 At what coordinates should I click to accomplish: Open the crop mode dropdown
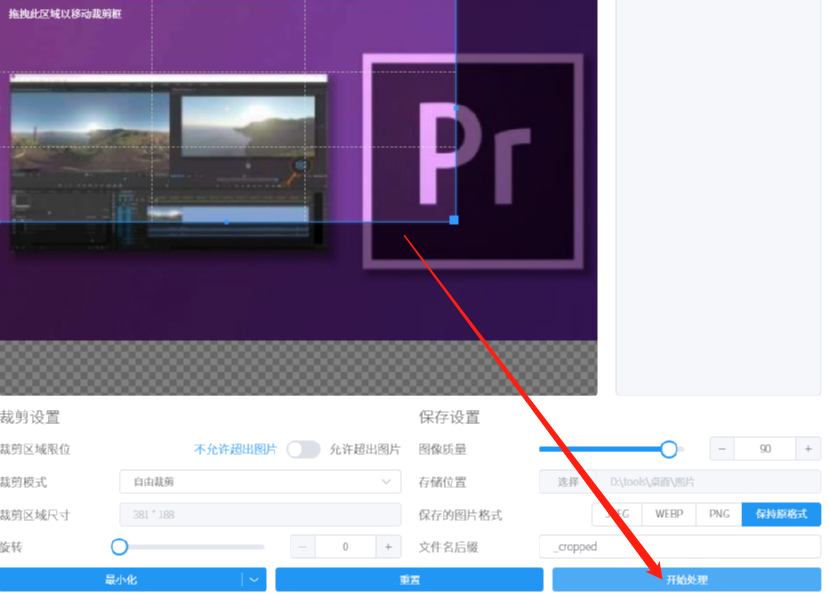coord(260,482)
